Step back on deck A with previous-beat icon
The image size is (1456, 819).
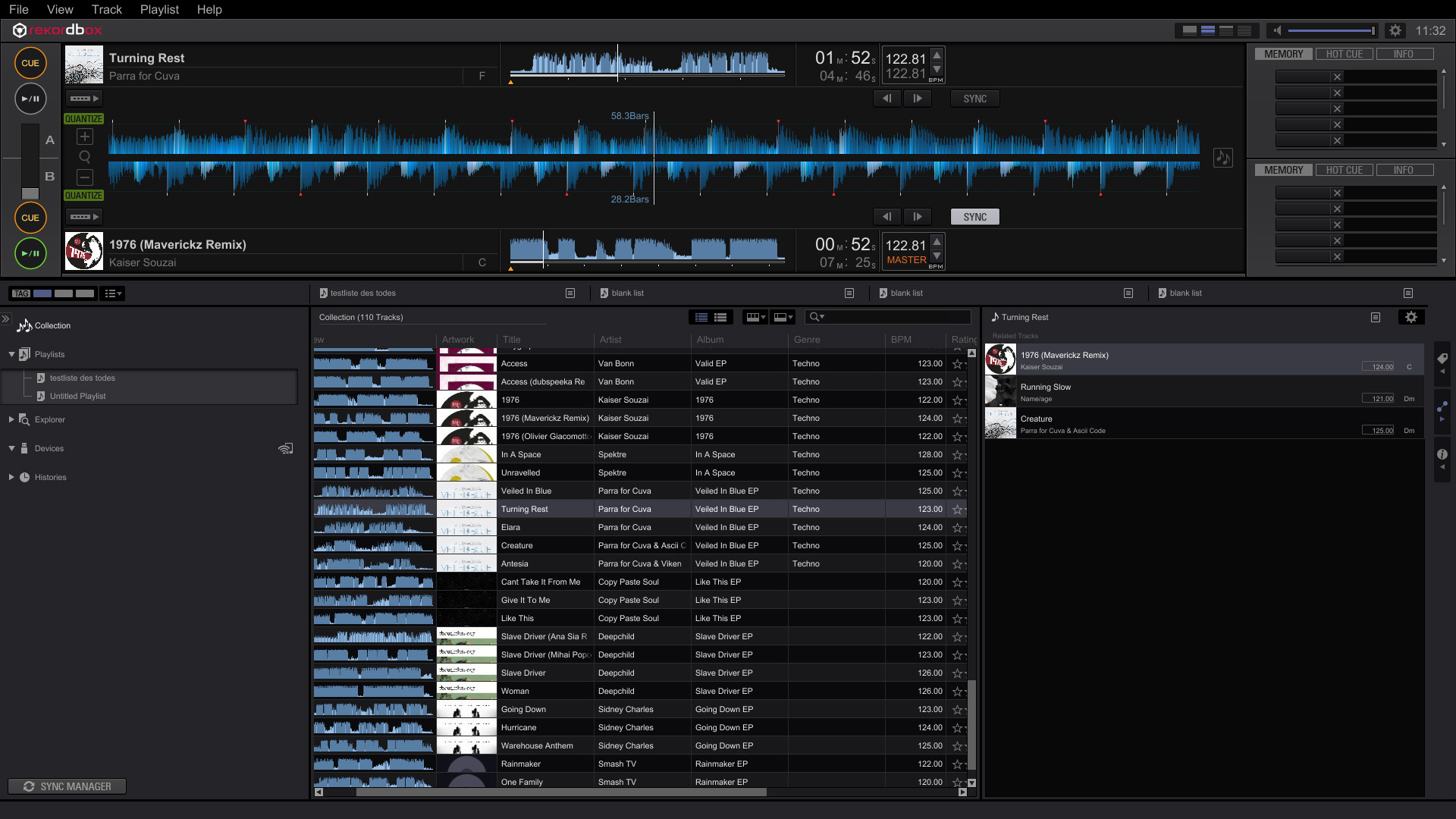[x=886, y=99]
